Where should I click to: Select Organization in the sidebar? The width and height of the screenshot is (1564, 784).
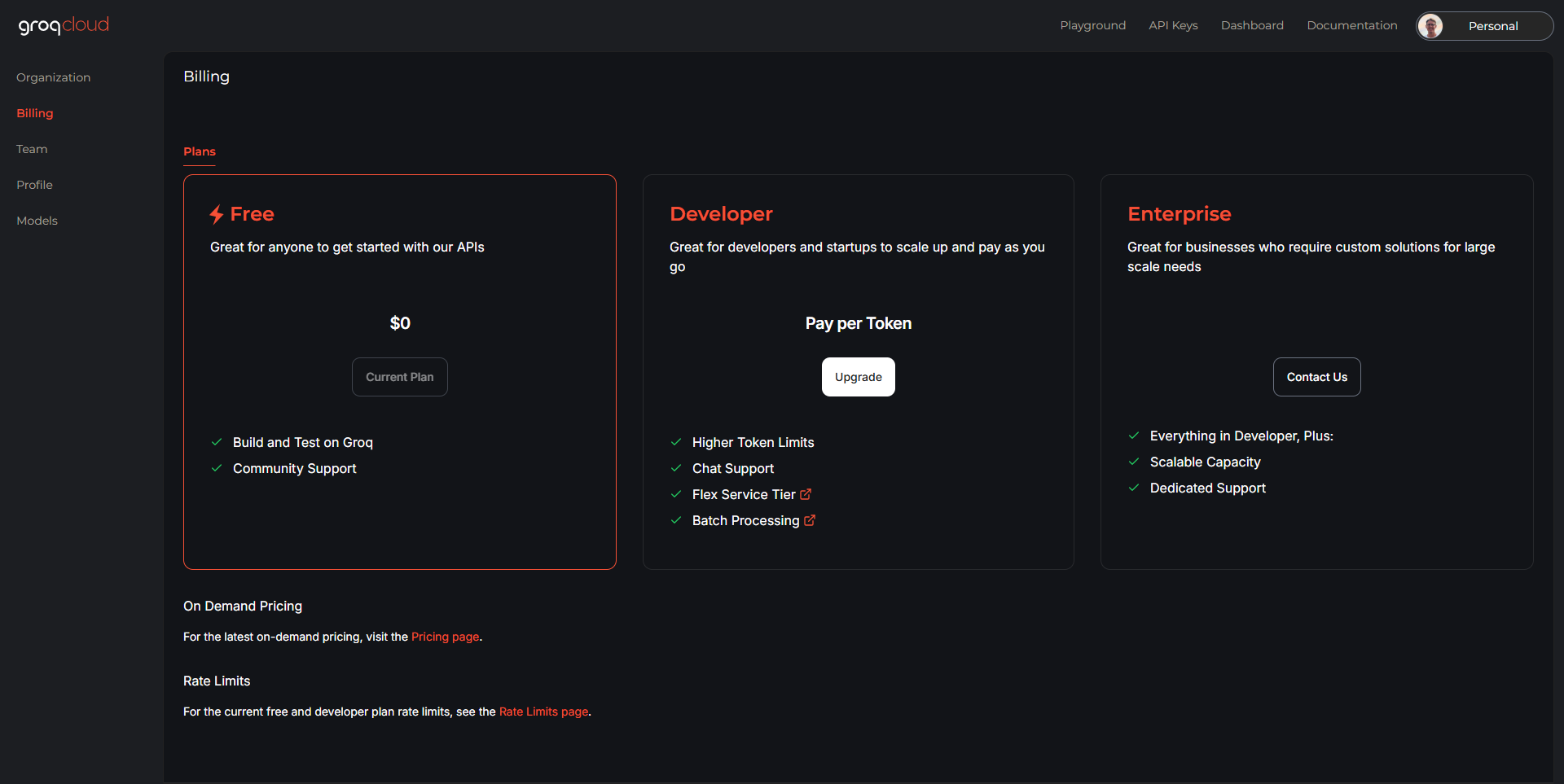[54, 77]
